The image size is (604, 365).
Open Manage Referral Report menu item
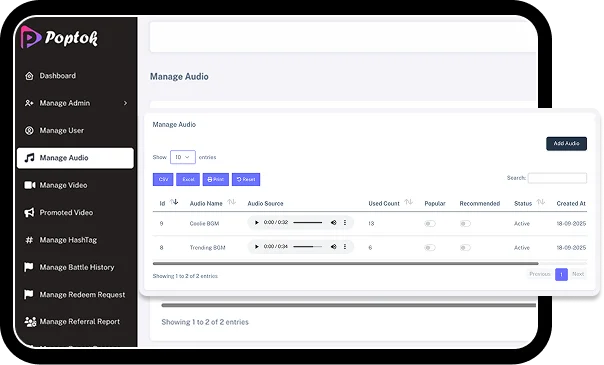[79, 321]
